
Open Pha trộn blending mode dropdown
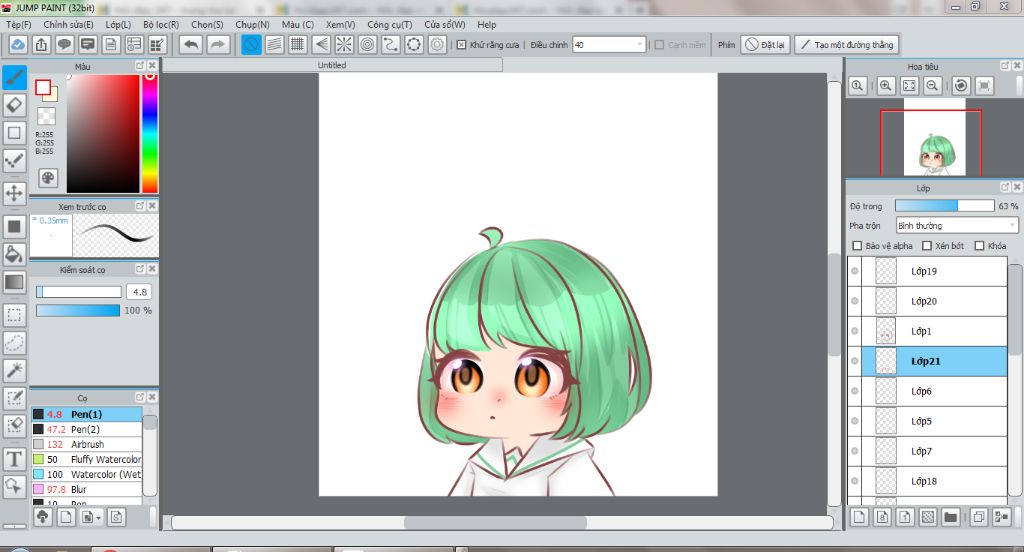pyautogui.click(x=957, y=225)
